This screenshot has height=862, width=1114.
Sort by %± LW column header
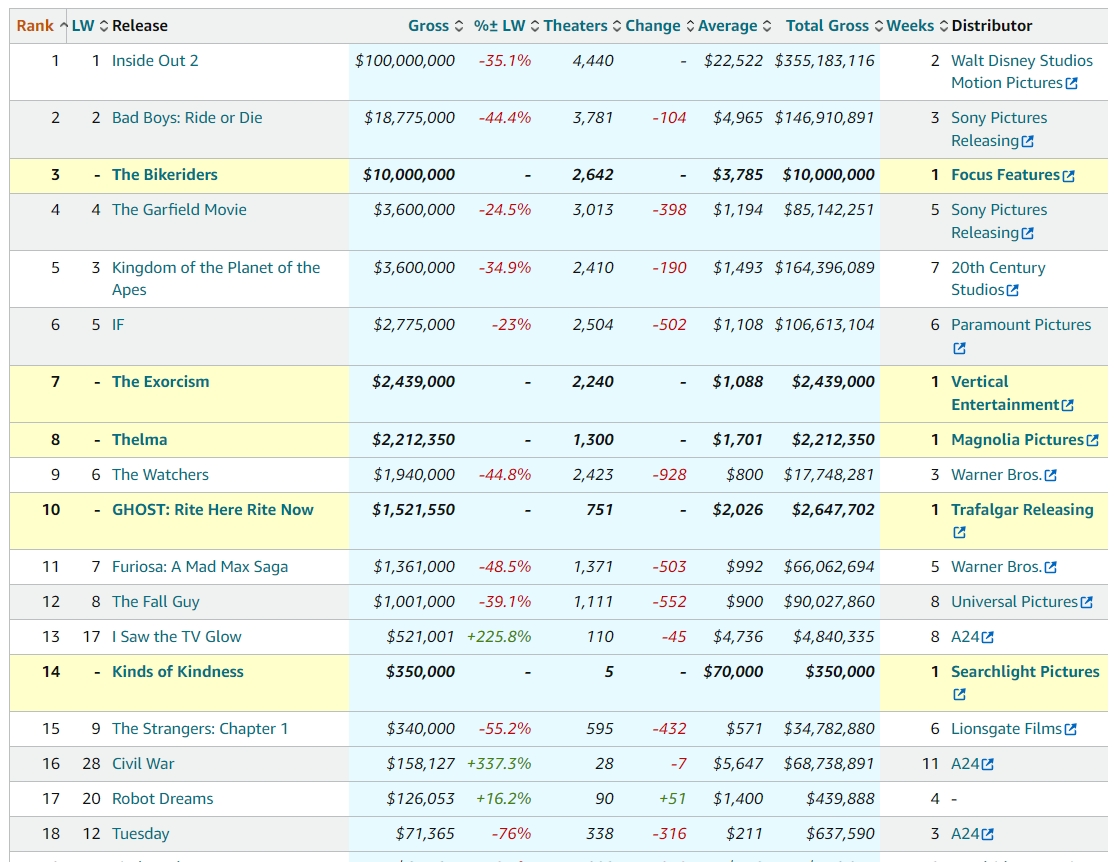coord(507,26)
